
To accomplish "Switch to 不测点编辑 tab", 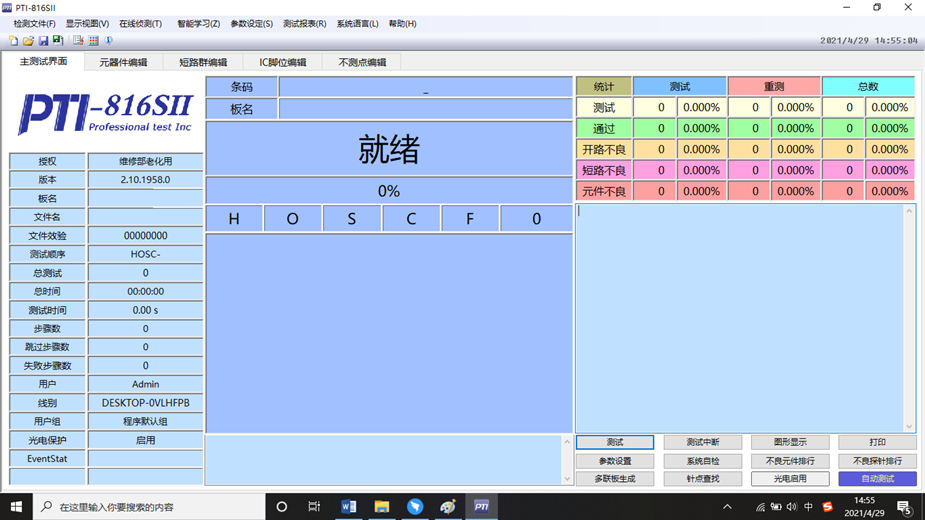I will coord(362,62).
